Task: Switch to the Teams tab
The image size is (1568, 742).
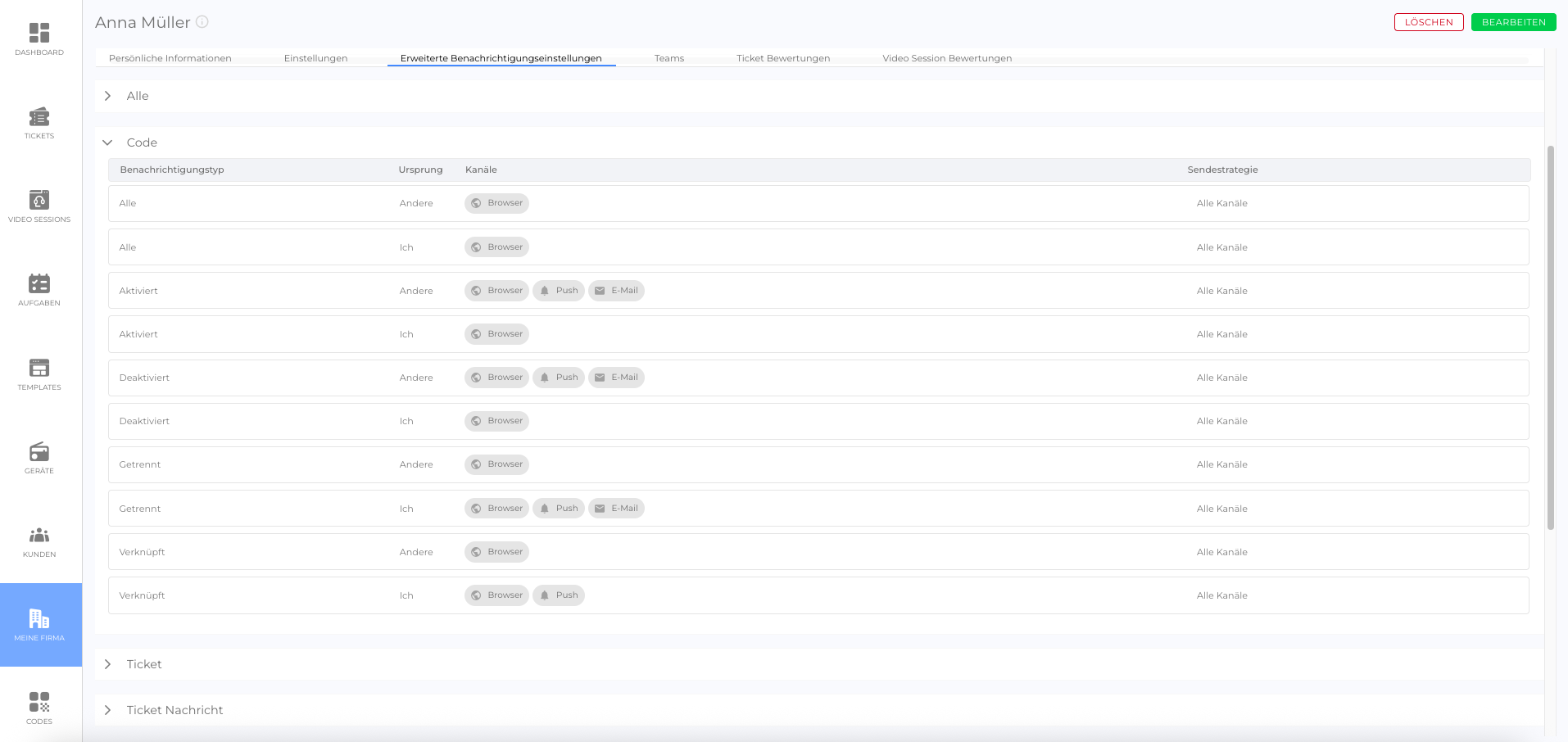Action: point(668,58)
